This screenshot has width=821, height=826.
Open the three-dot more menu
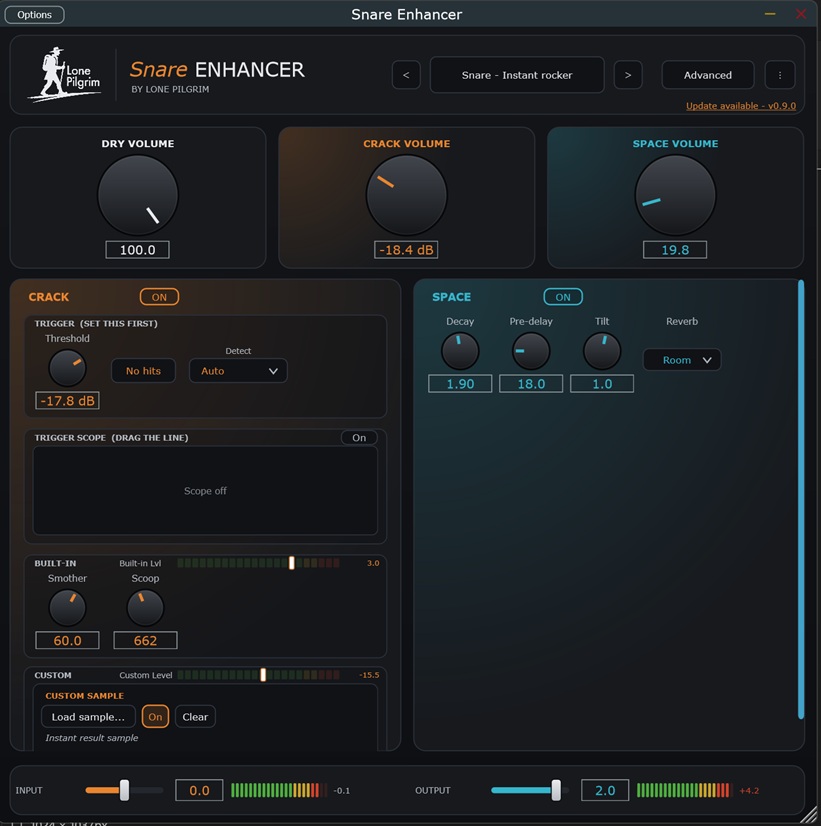tap(779, 75)
